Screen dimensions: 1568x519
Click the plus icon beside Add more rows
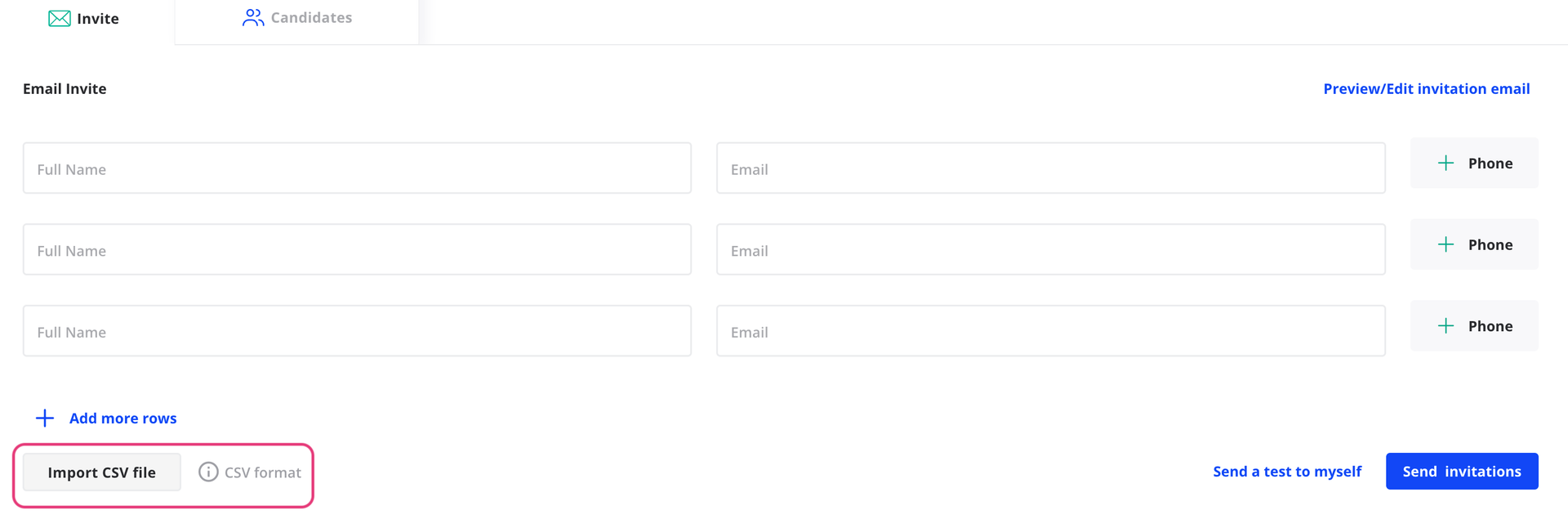[45, 418]
